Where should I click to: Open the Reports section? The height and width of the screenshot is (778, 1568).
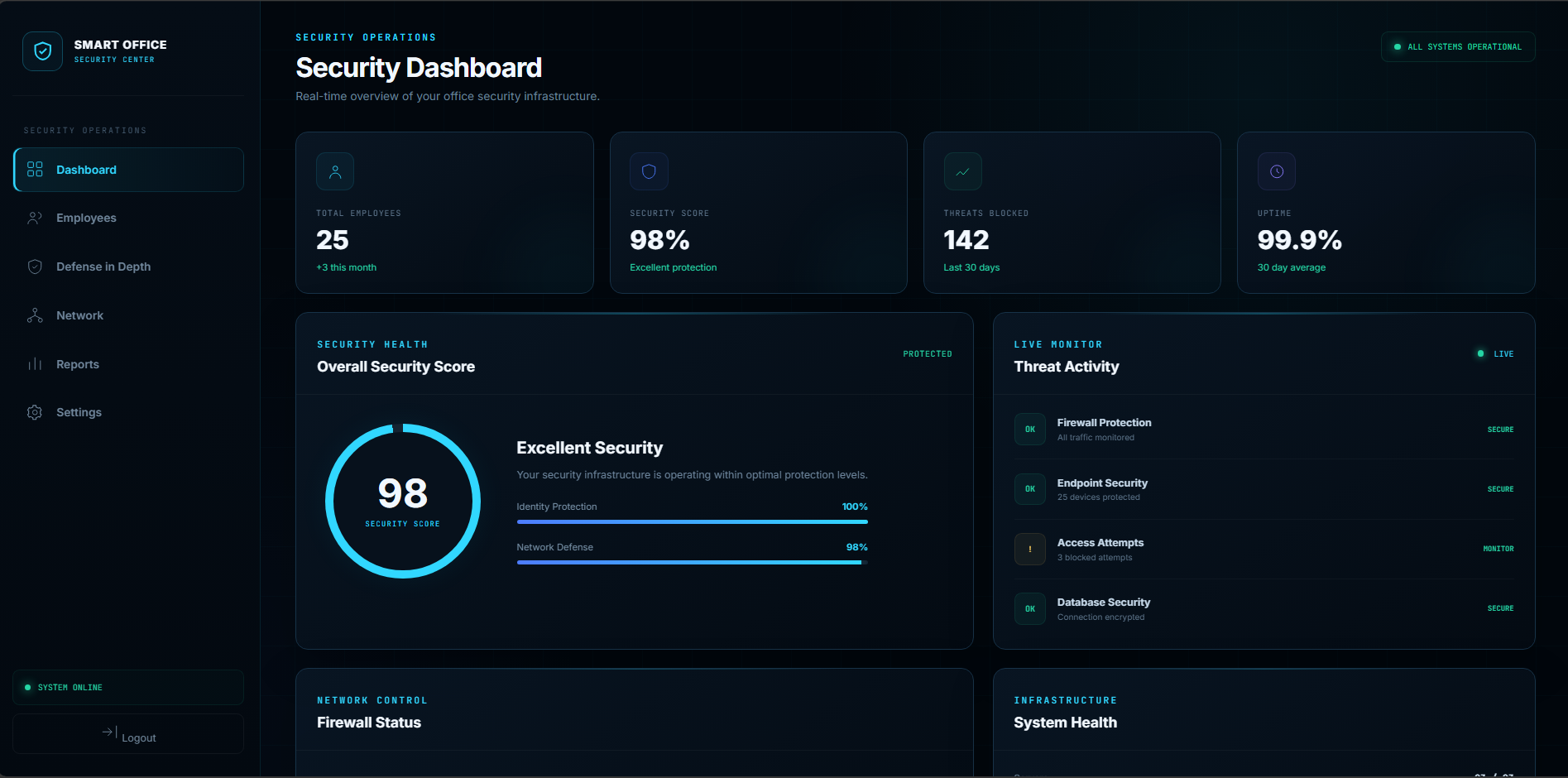[128, 364]
